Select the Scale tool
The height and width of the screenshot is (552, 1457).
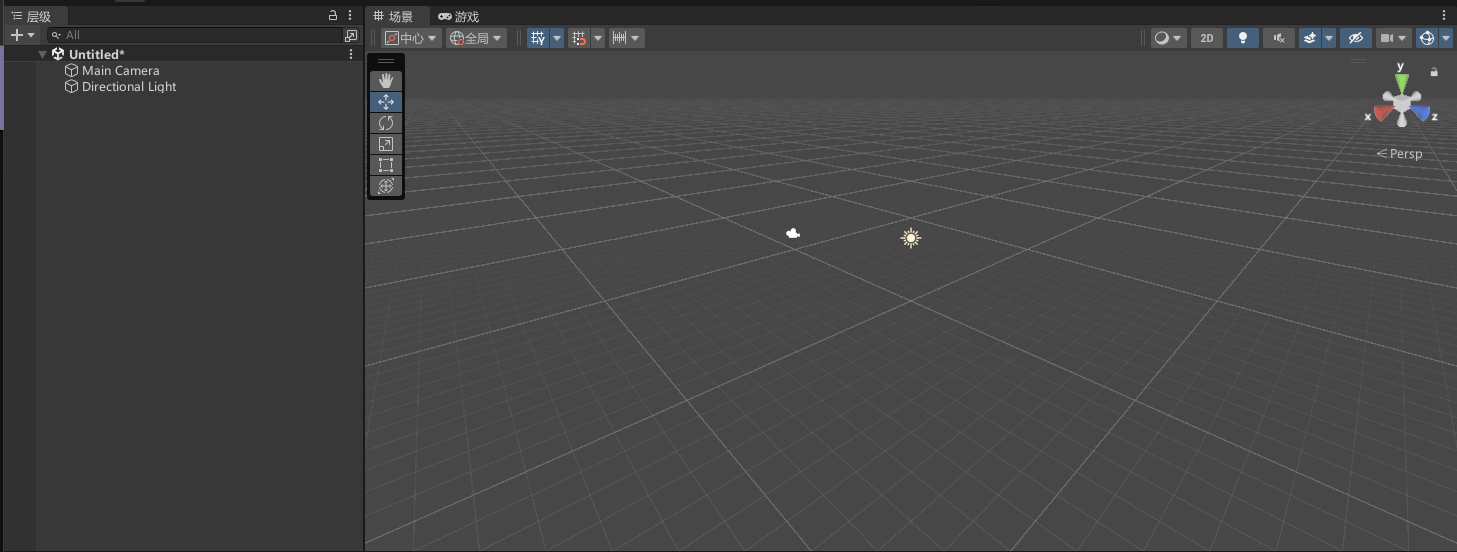click(386, 144)
